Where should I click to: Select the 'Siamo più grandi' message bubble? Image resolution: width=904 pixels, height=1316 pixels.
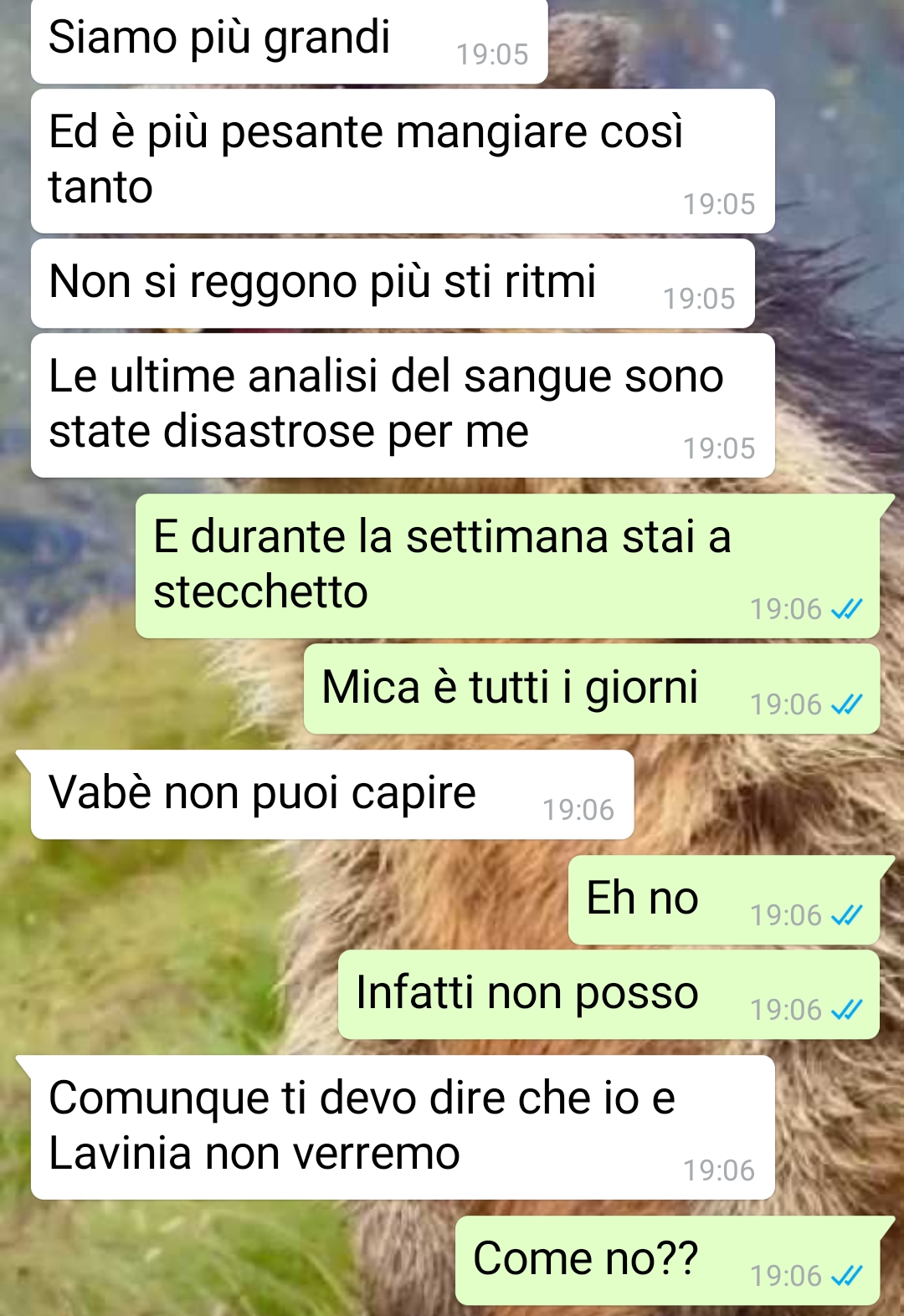coord(290,41)
